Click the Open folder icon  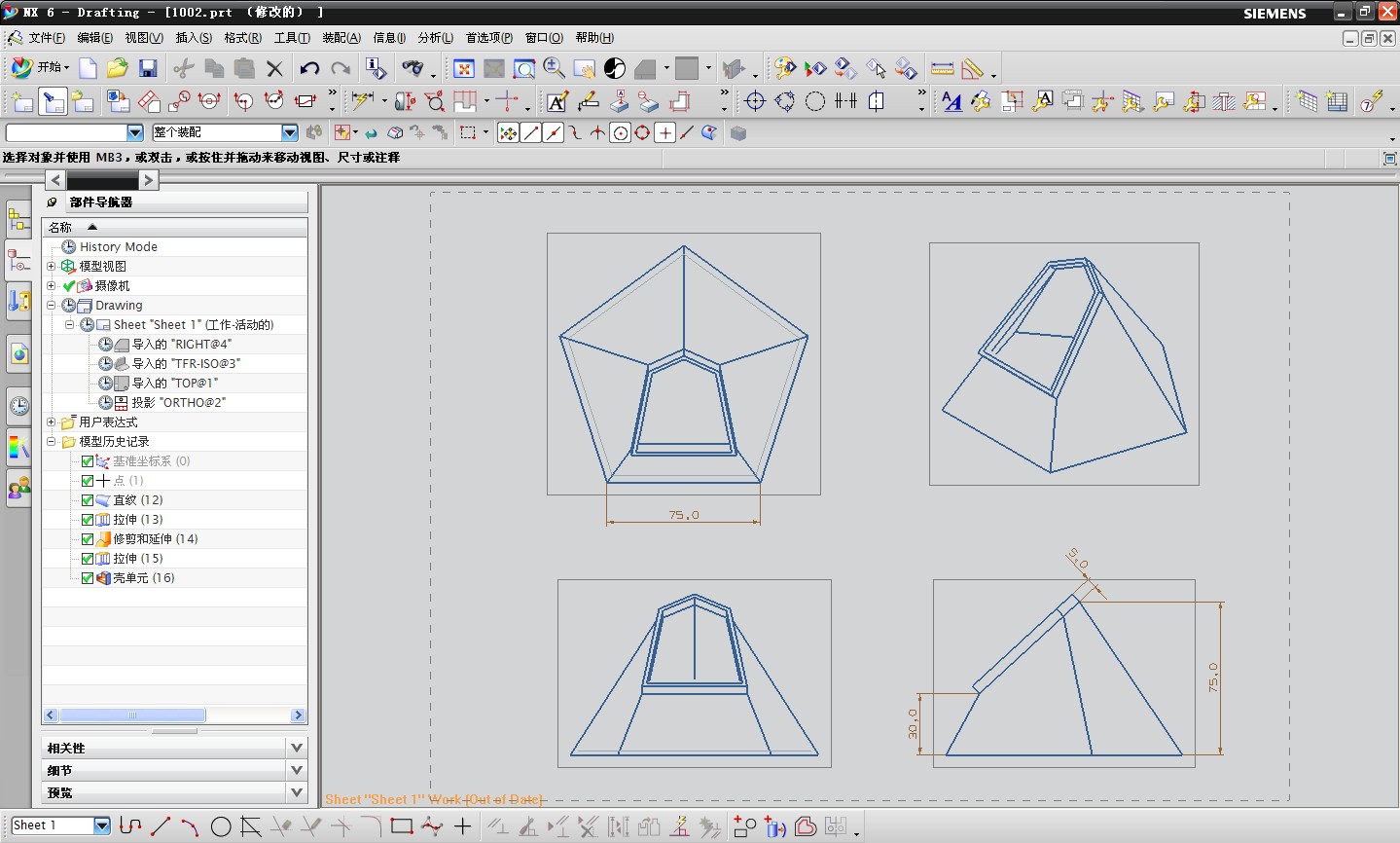(118, 68)
